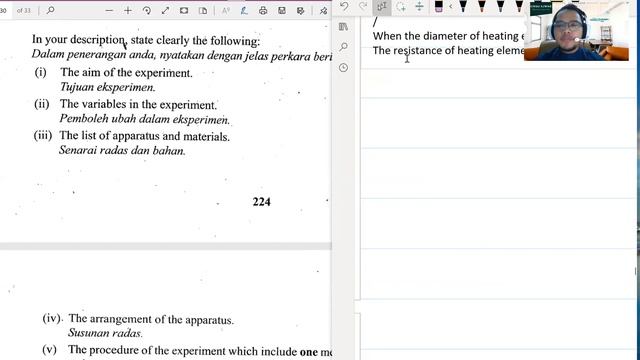This screenshot has height=360, width=640.
Task: Open the notebooks navigation sidebar icon
Action: 343,27
